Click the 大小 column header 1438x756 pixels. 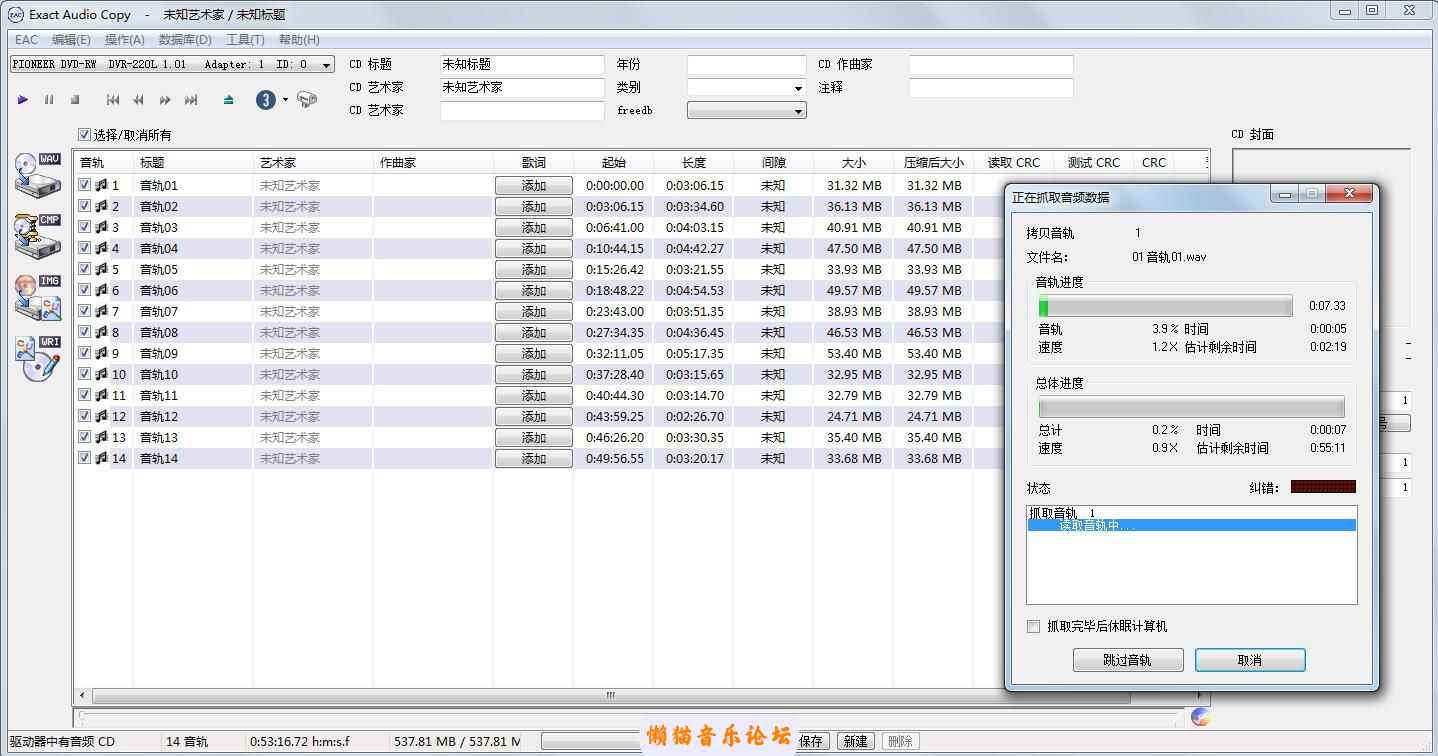[853, 162]
